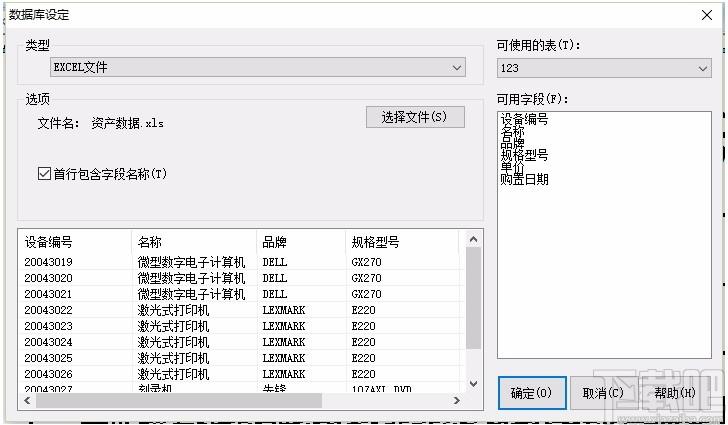Choose 规格型号 in available fields list
The height and width of the screenshot is (425, 728).
tap(524, 155)
